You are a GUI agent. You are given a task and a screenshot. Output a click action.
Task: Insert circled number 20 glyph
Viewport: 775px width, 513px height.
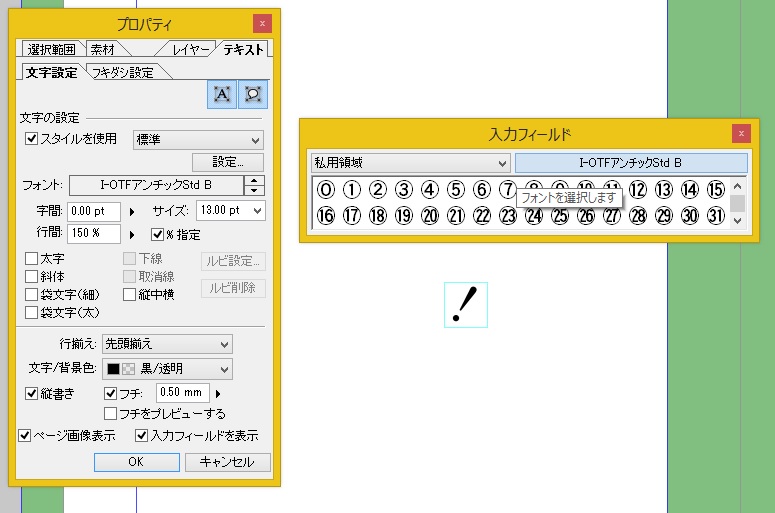pyautogui.click(x=430, y=216)
